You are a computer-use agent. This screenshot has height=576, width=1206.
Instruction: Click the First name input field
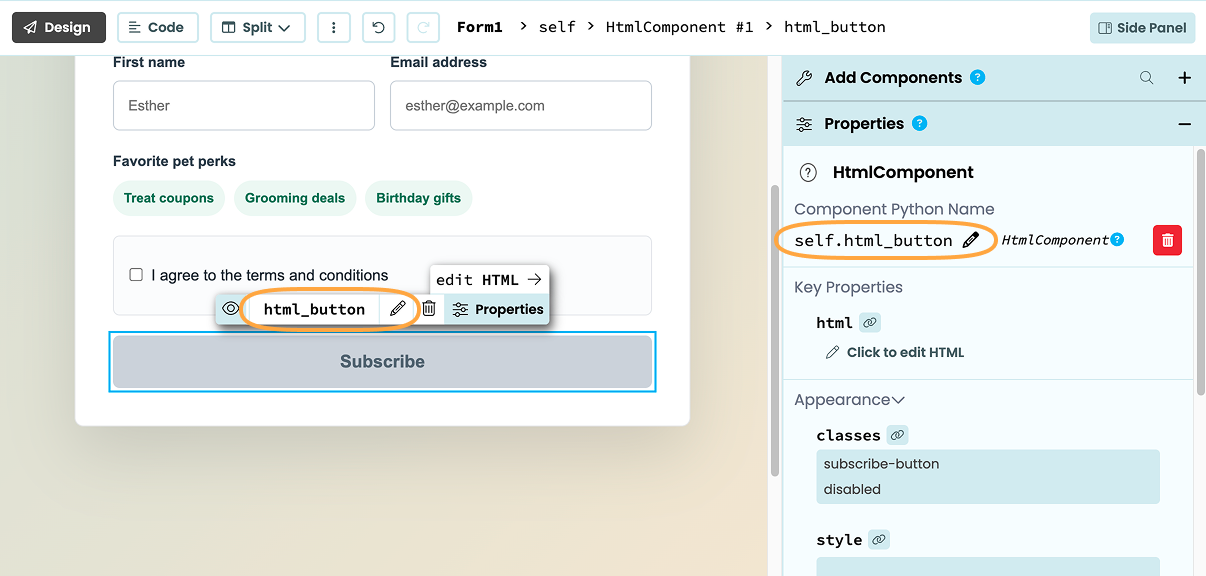pyautogui.click(x=244, y=105)
